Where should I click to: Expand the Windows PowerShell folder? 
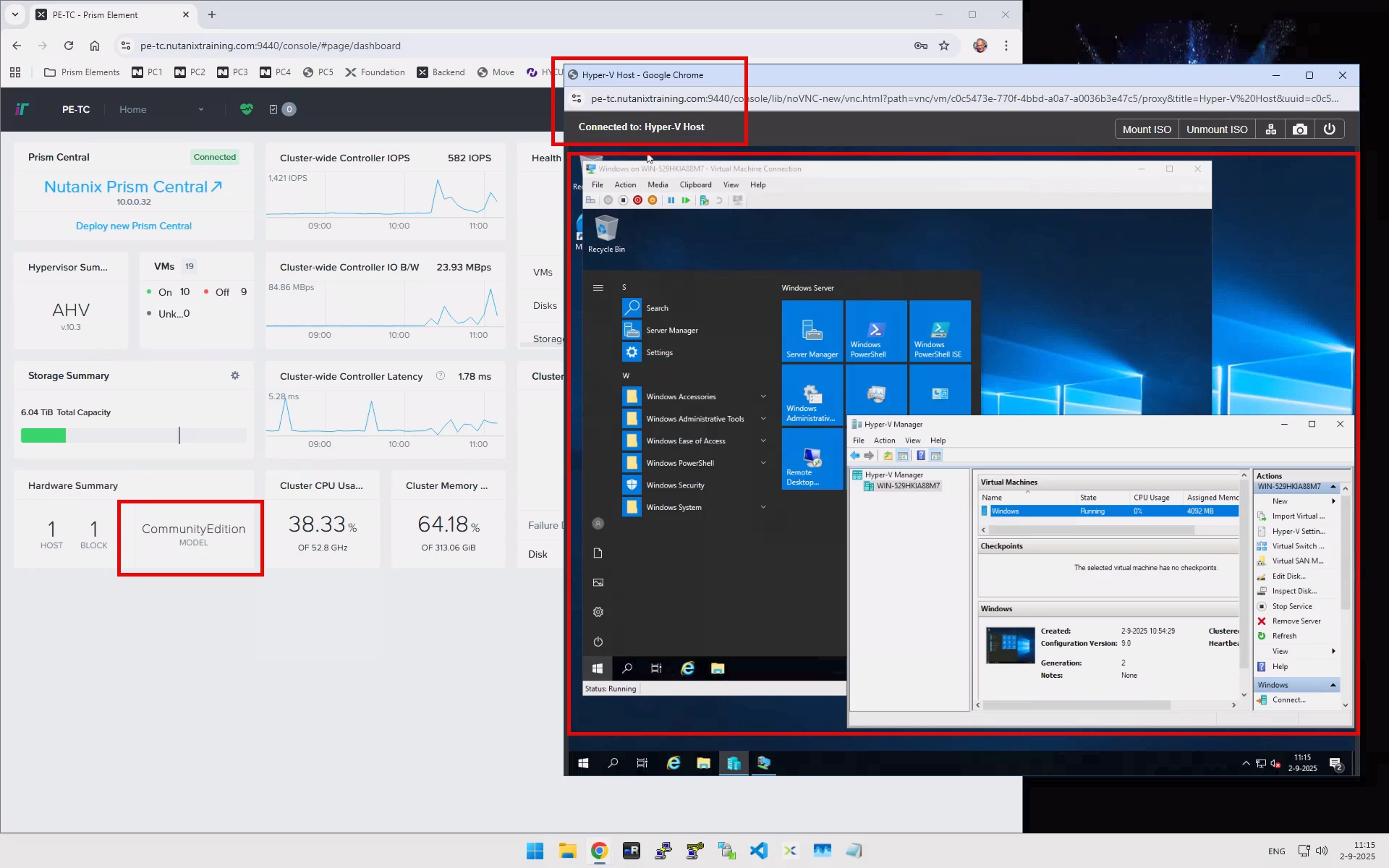[x=763, y=463]
